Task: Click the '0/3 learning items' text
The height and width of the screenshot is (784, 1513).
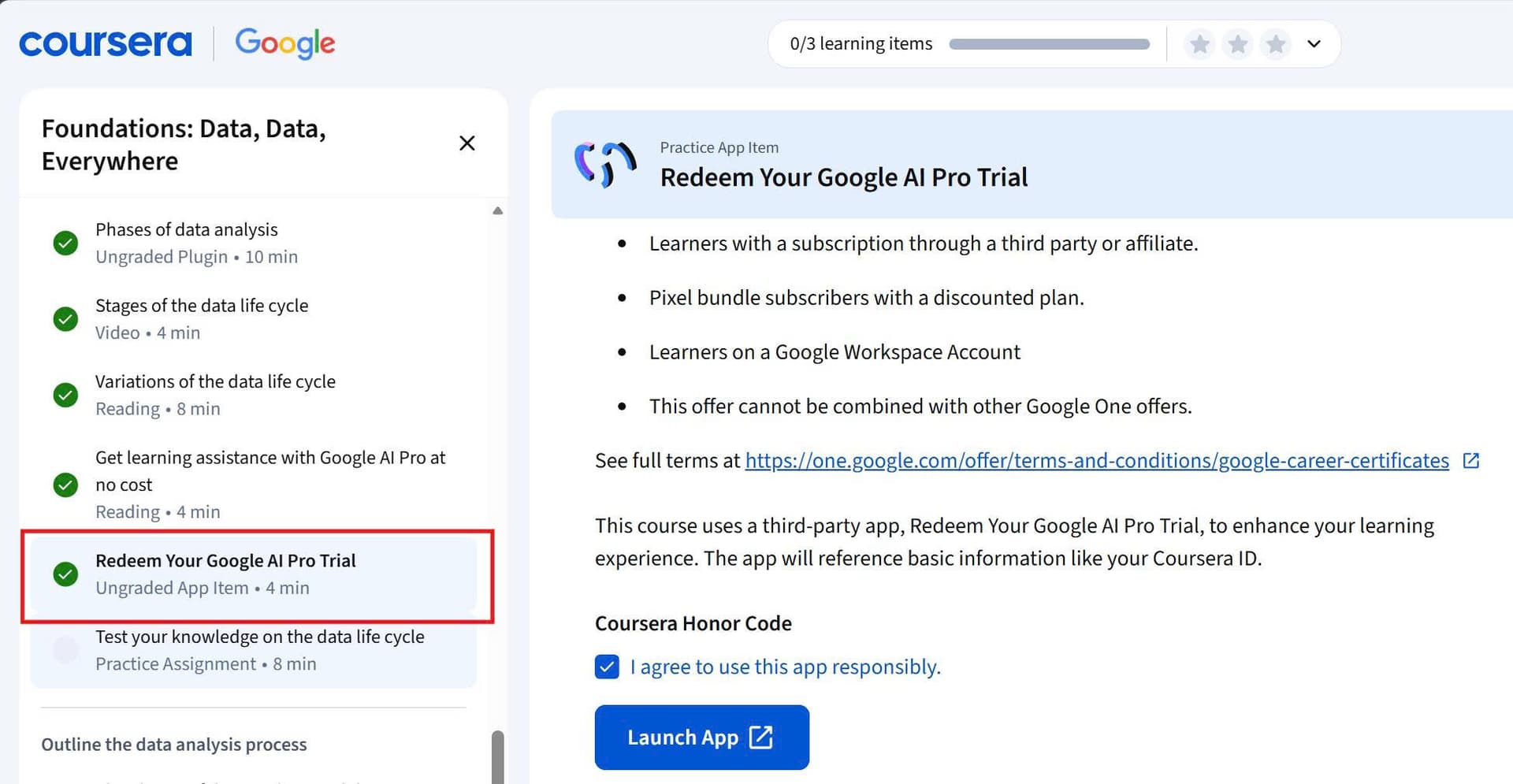Action: point(861,44)
